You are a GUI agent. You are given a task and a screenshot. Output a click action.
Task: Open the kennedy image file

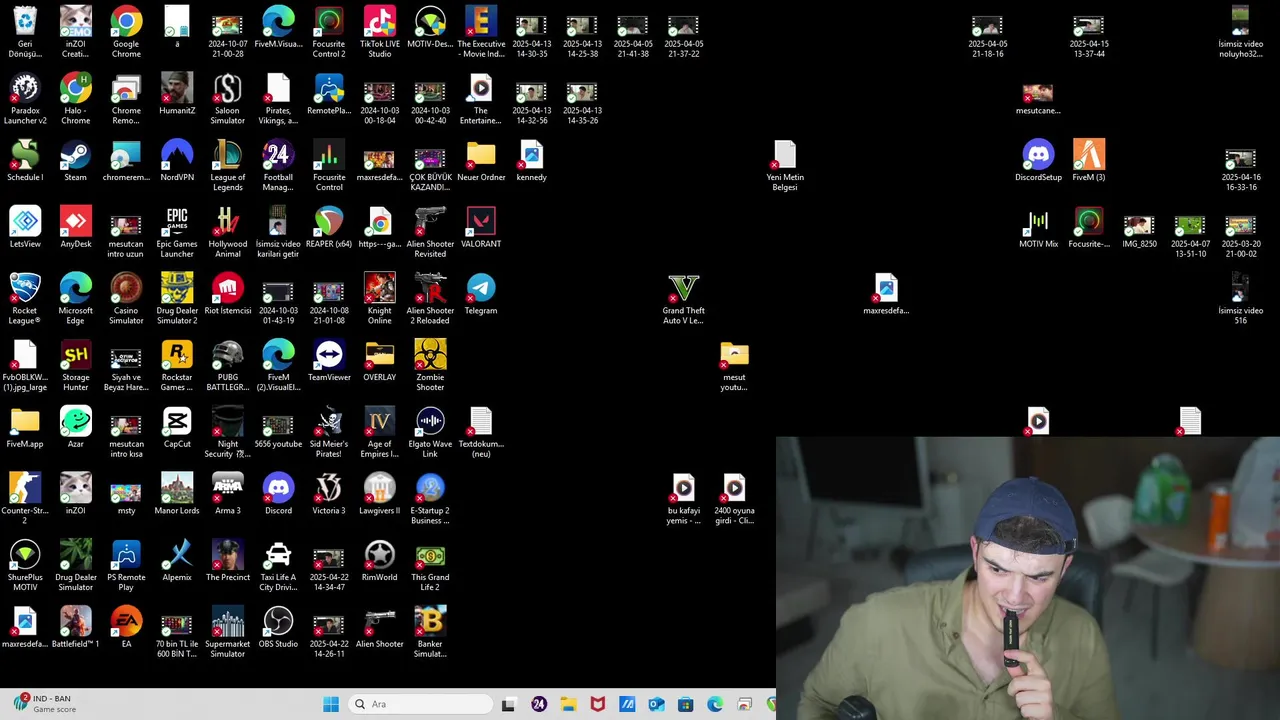[531, 160]
